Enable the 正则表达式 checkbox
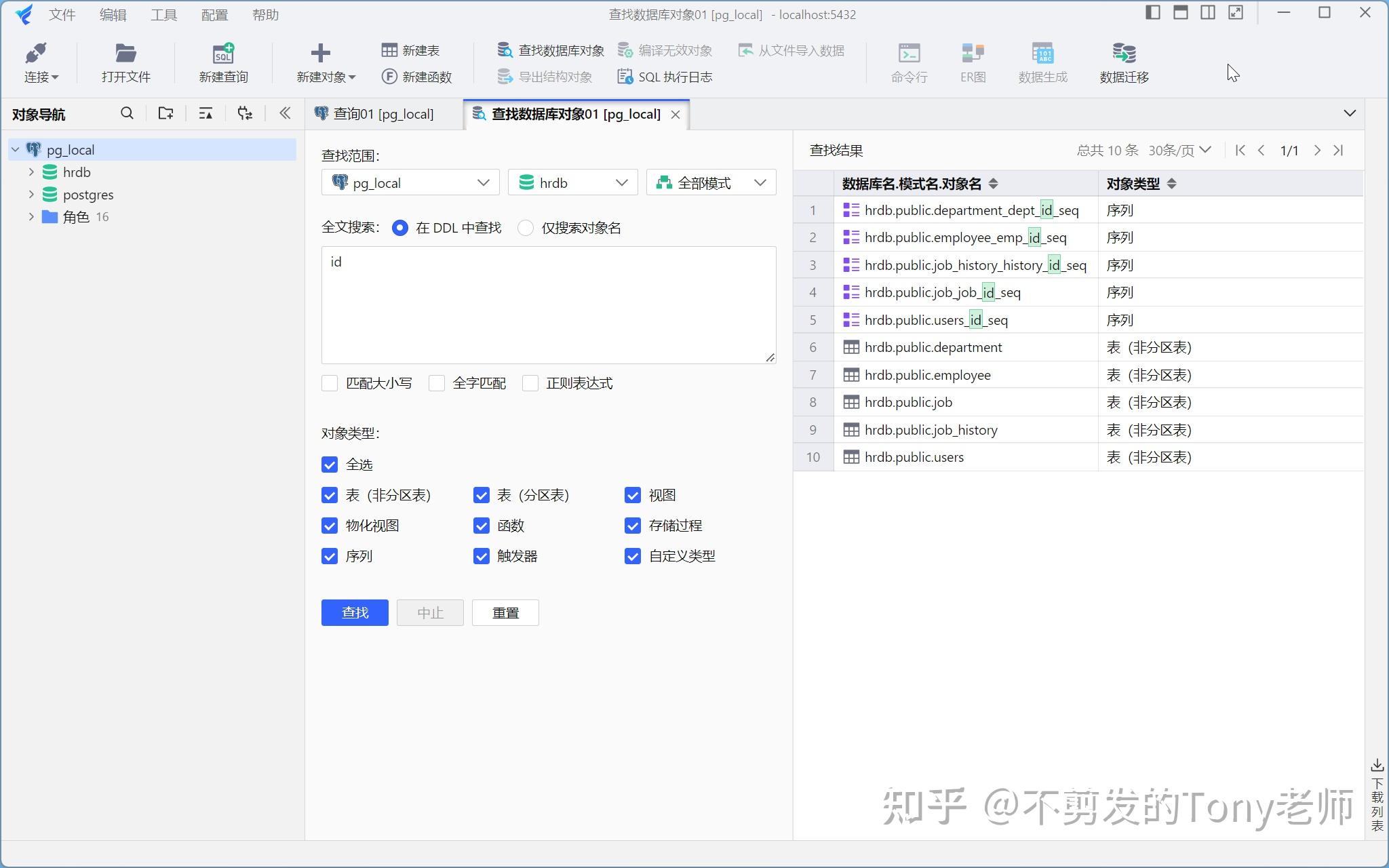 [531, 383]
